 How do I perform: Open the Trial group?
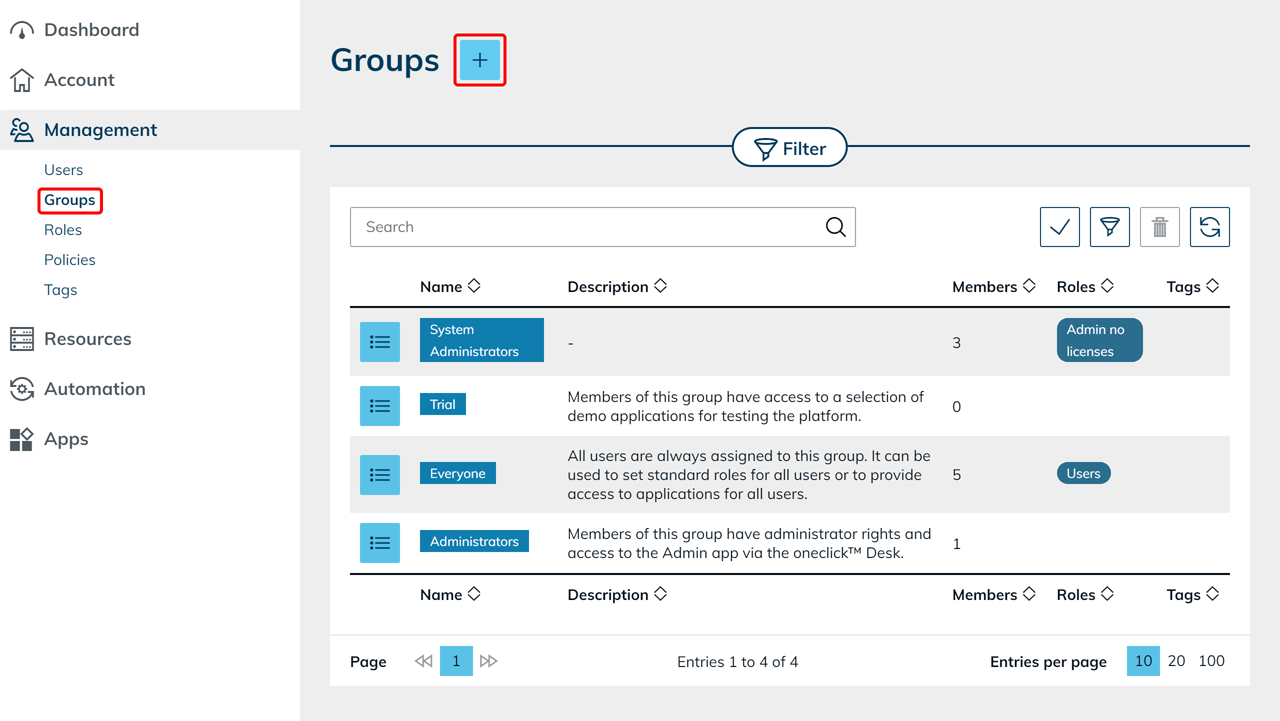(x=443, y=404)
